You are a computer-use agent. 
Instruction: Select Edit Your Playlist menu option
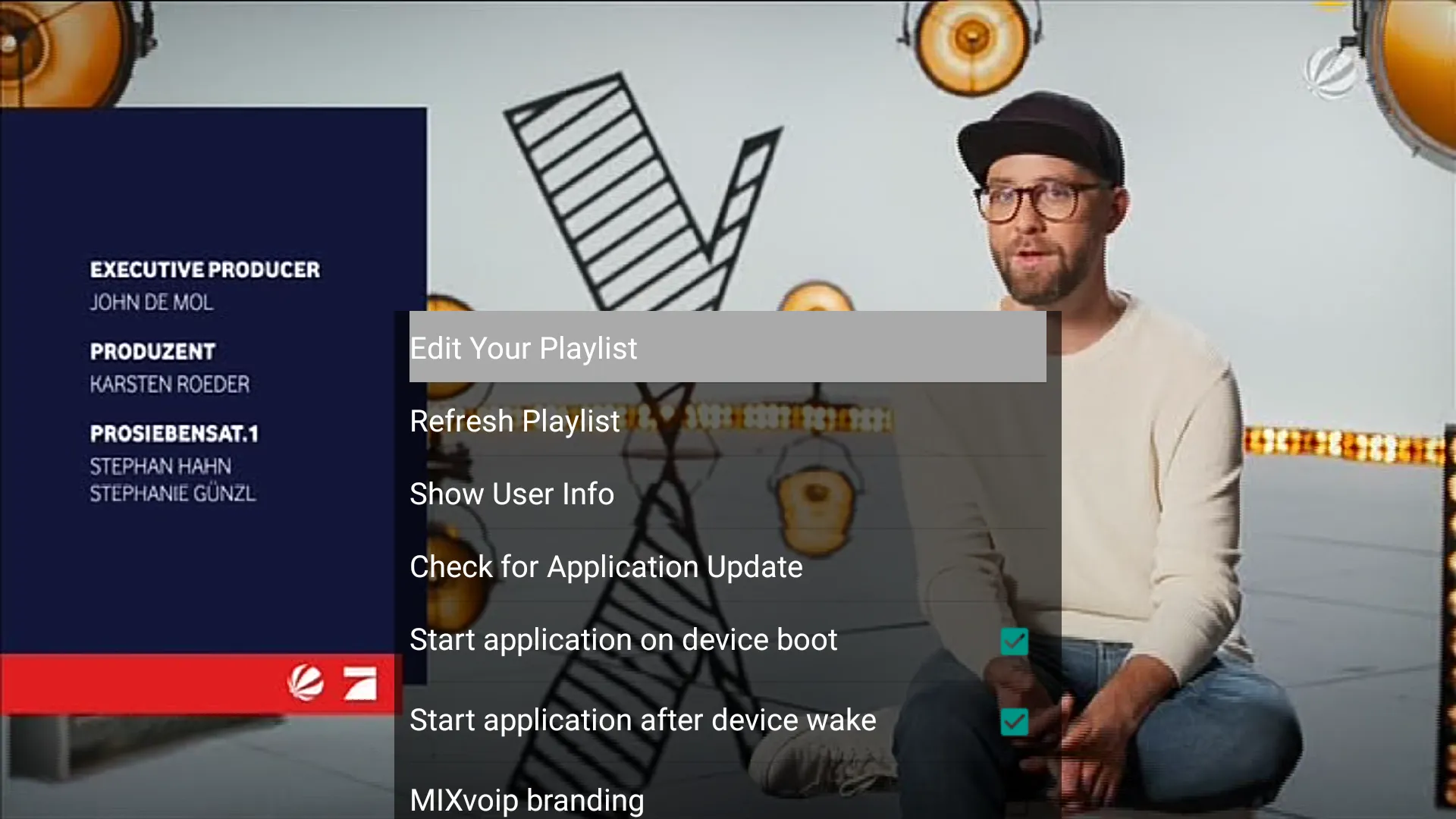[728, 347]
